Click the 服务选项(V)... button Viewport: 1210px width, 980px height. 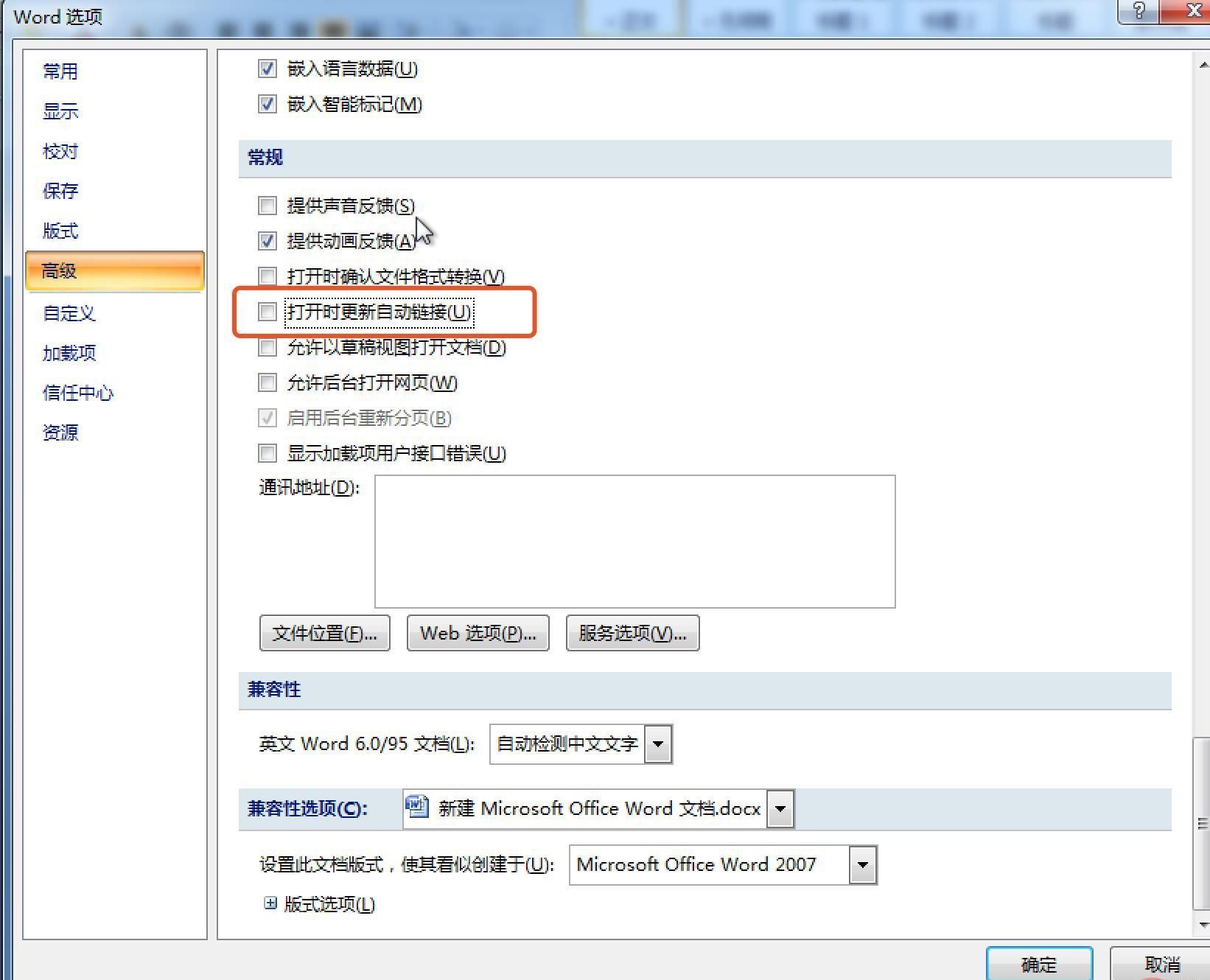click(x=632, y=633)
